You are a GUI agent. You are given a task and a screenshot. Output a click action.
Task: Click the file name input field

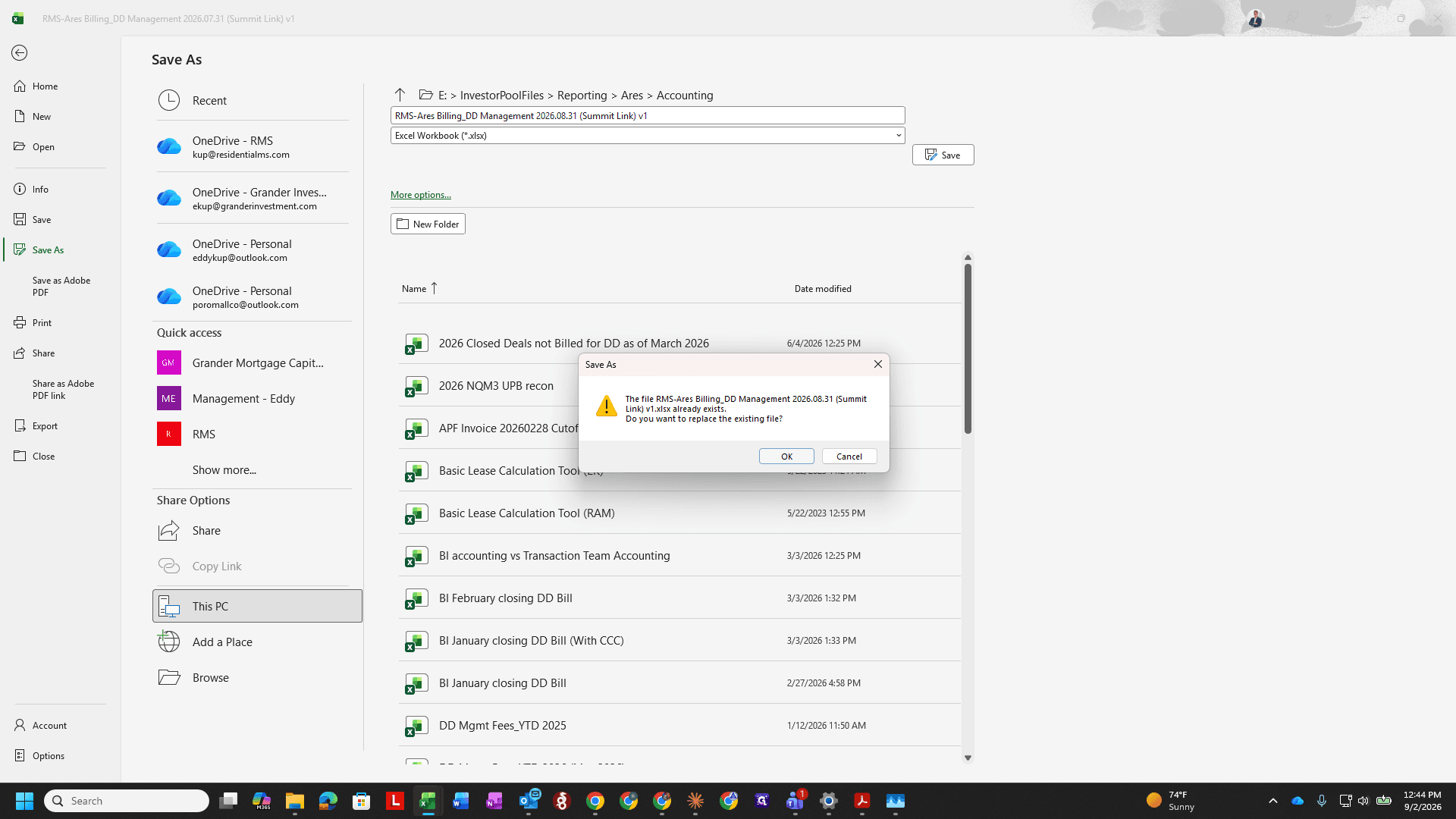pyautogui.click(x=648, y=115)
